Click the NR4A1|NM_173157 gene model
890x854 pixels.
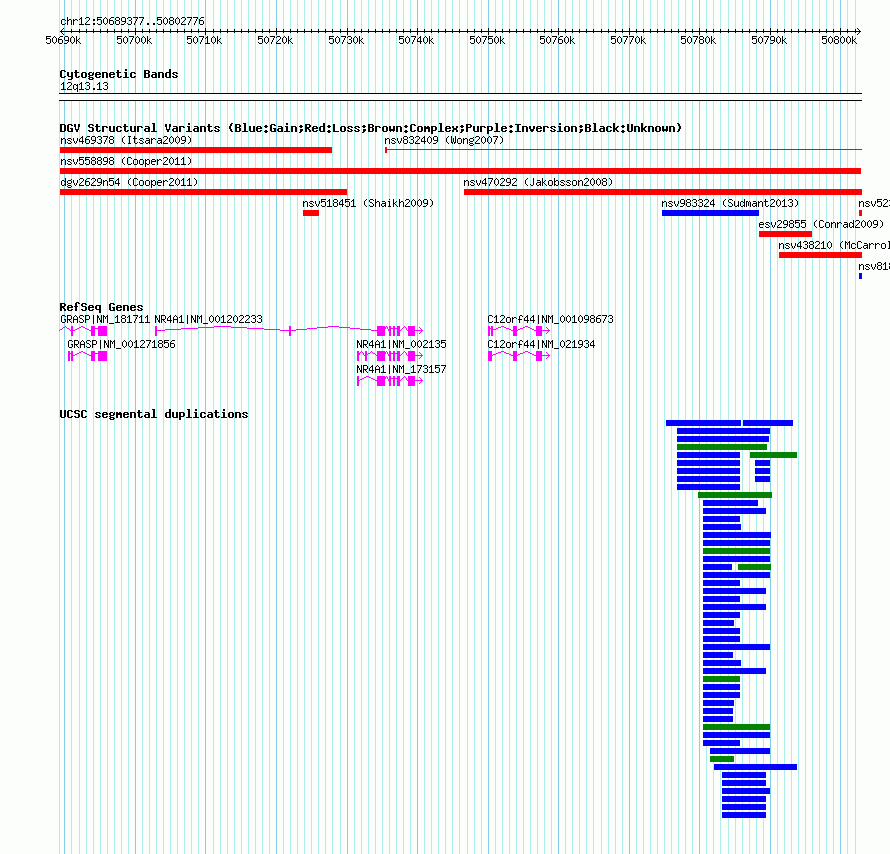point(390,381)
